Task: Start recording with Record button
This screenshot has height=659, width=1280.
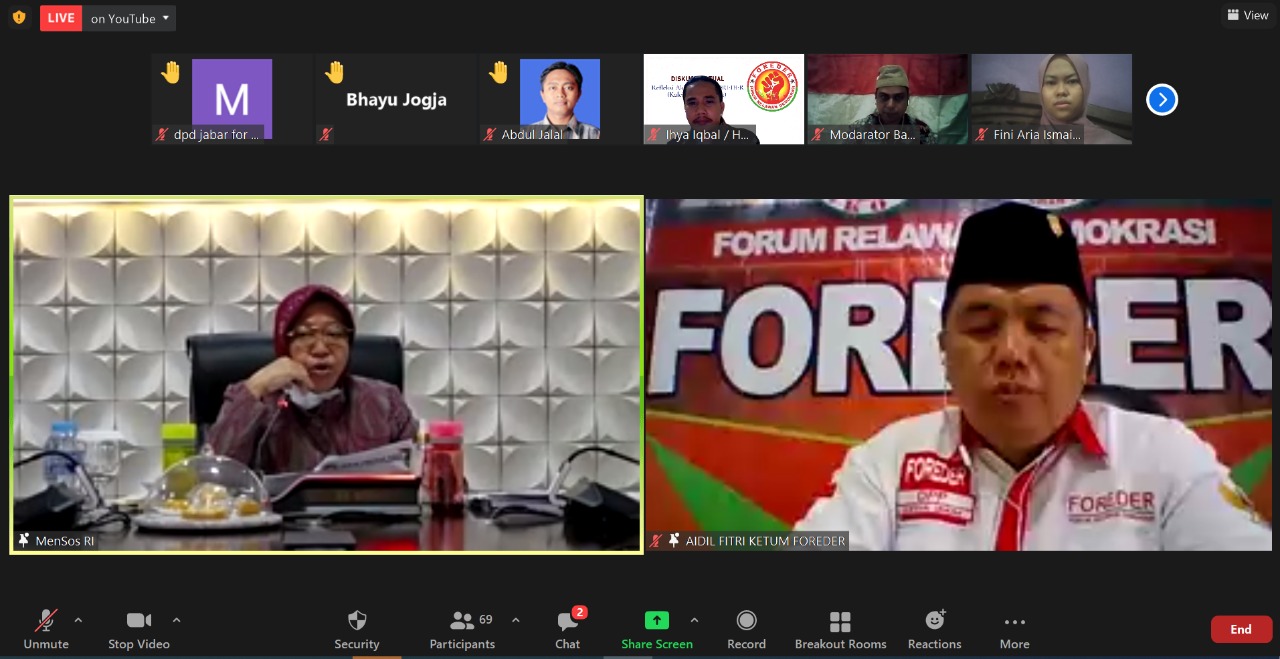Action: [x=746, y=630]
